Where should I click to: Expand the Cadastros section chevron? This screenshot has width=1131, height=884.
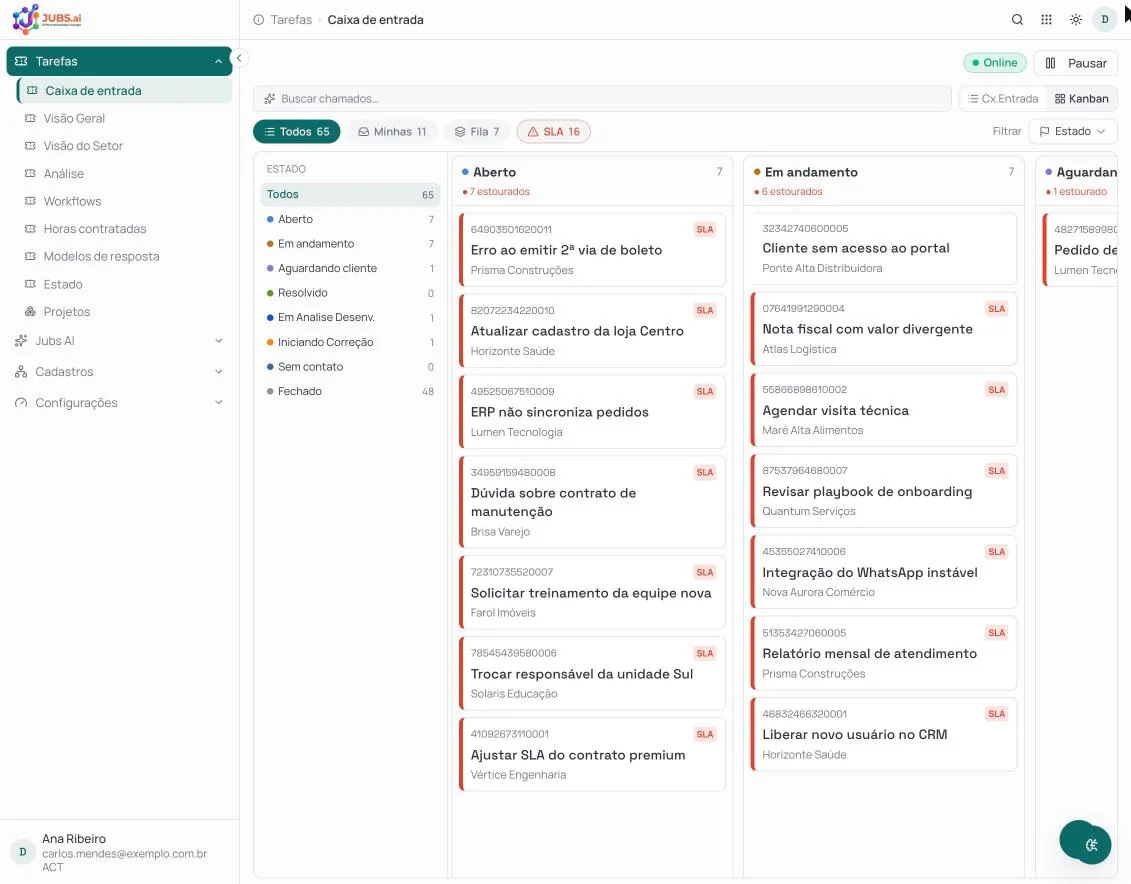219,371
